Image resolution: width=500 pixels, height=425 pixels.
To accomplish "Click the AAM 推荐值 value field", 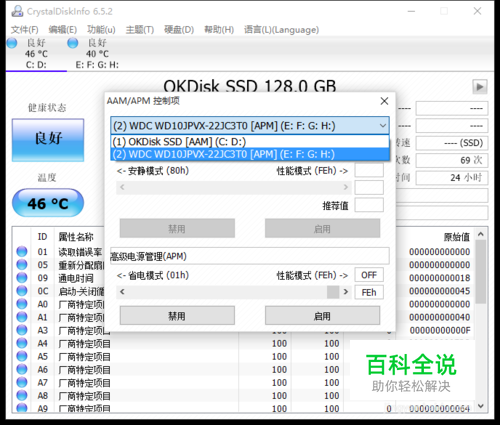I will (369, 205).
